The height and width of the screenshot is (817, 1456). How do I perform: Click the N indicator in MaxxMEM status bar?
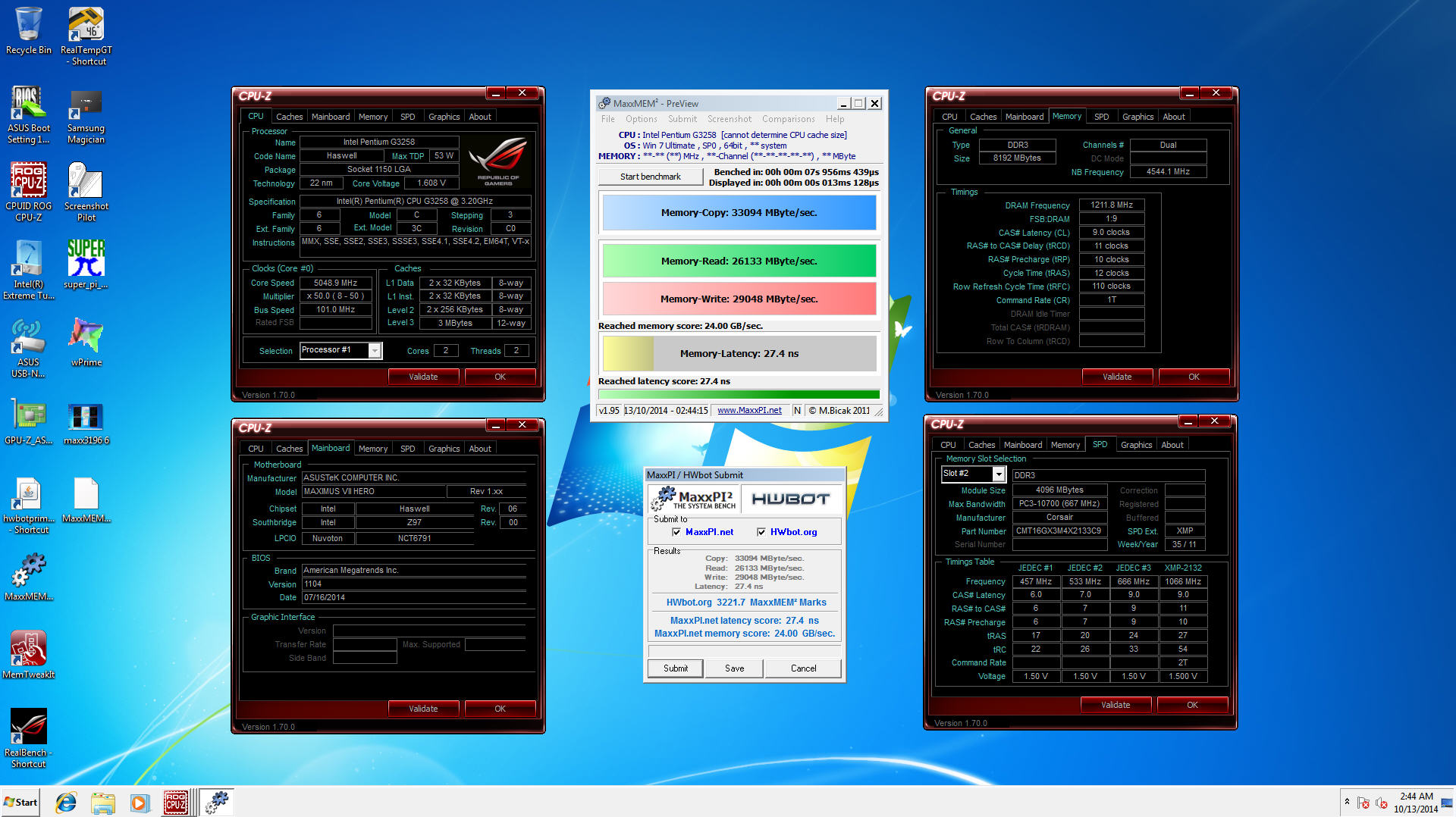coord(797,411)
